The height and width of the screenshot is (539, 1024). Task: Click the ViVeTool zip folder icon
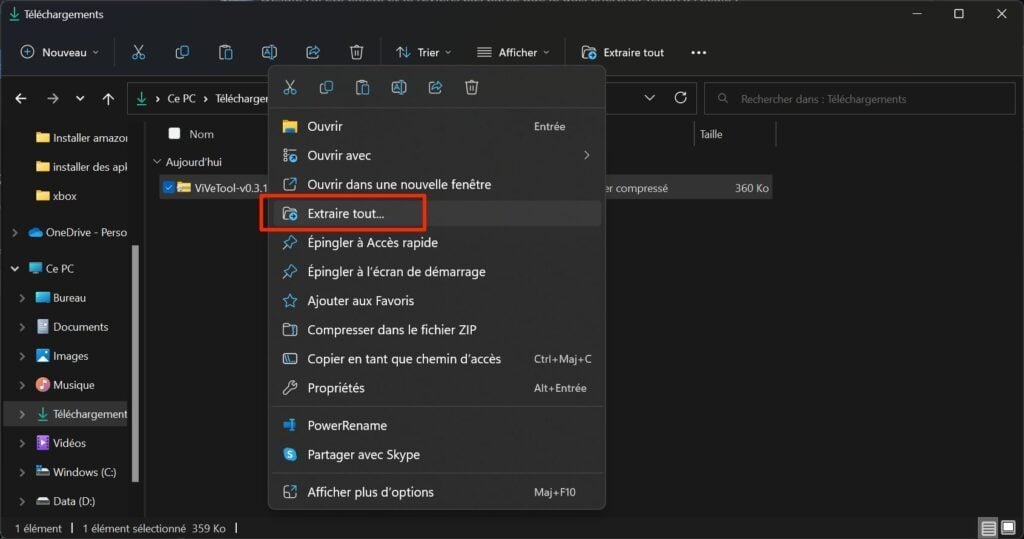(184, 188)
